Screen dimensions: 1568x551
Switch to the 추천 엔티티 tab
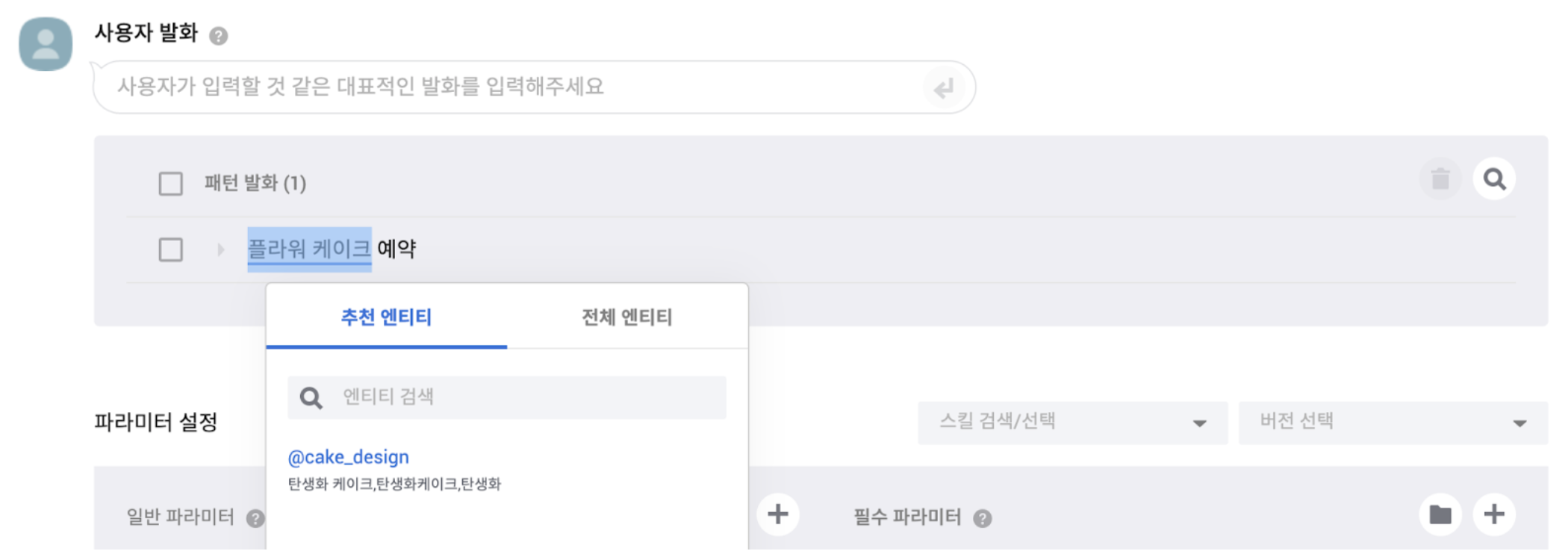click(386, 317)
